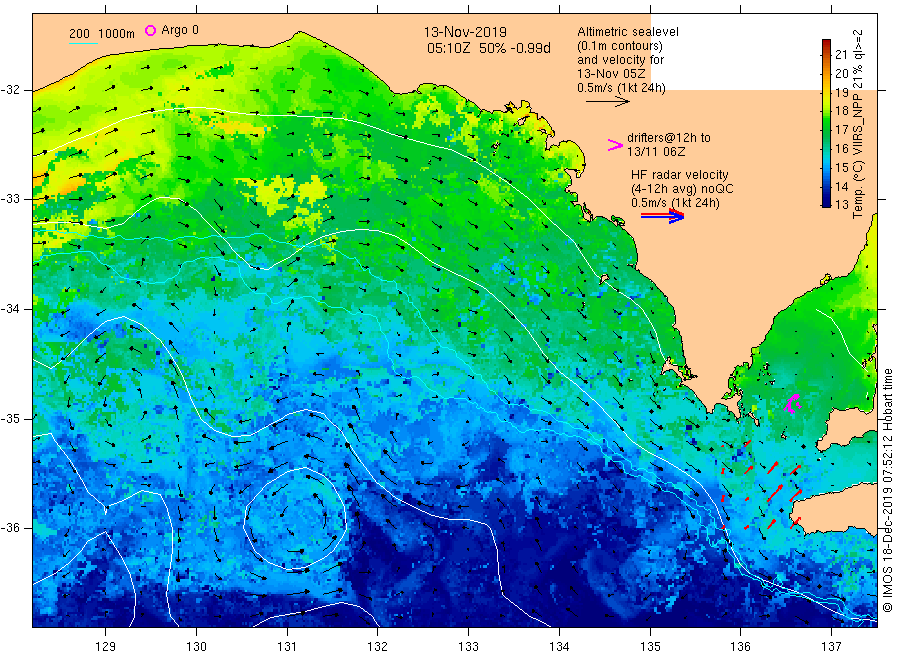Click the -34 latitude axis label
This screenshot has width=900, height=660.
pos(11,309)
